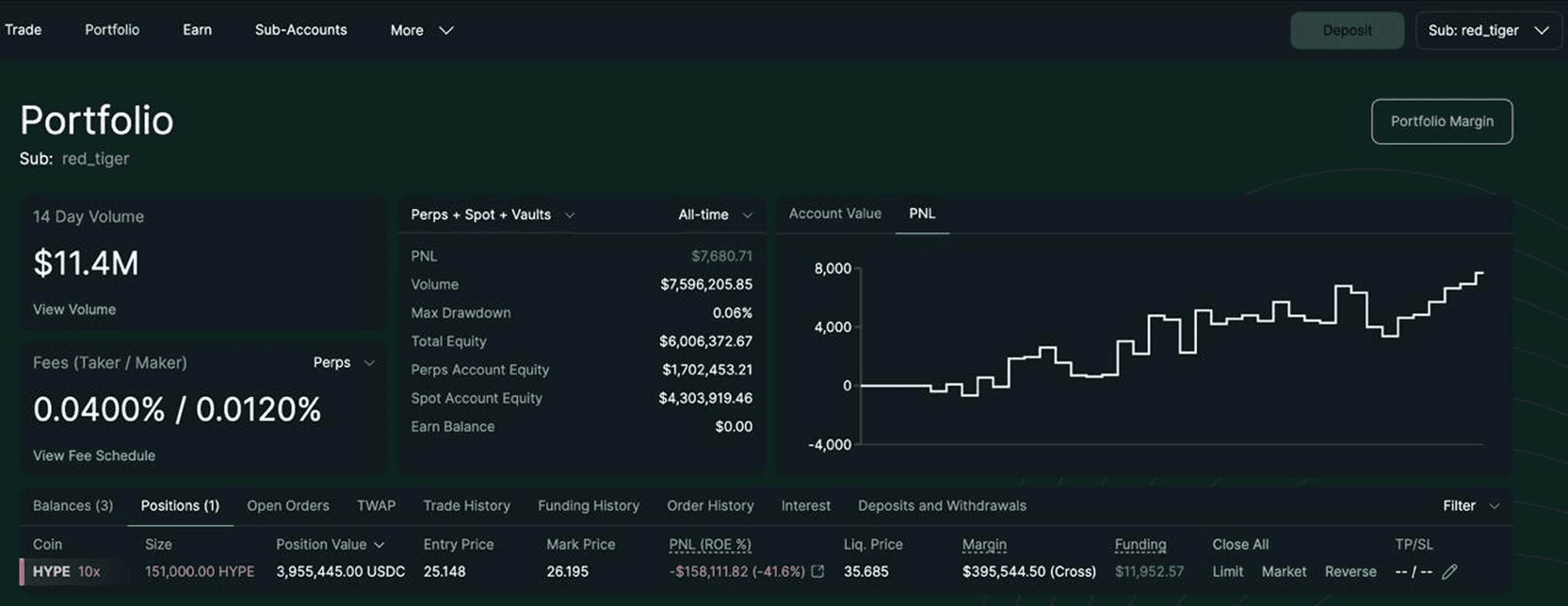Close HYPE position with Market
Image resolution: width=1568 pixels, height=606 pixels.
pos(1284,572)
